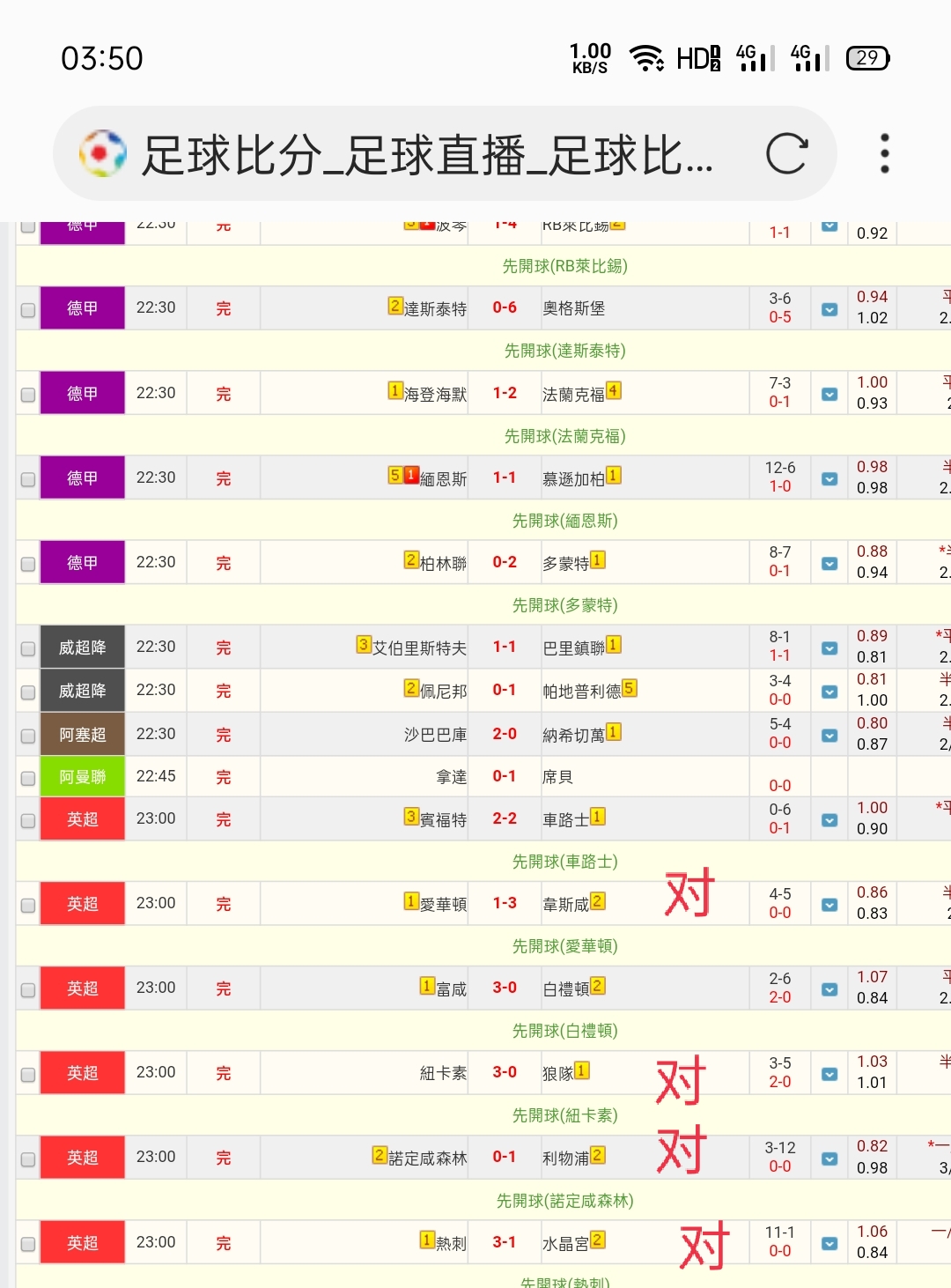This screenshot has width=951, height=1288.
Task: Open team 水晶宮
Action: coord(566,1244)
